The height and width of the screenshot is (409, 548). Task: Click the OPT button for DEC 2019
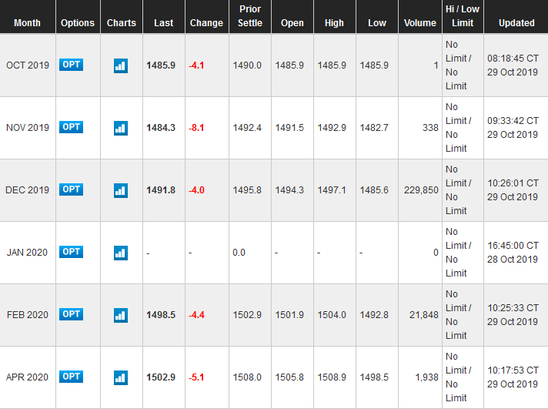71,189
